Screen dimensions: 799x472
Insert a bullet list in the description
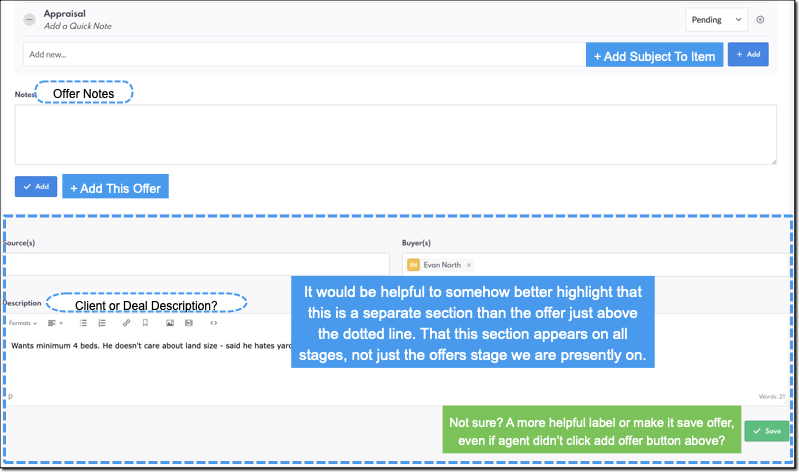(x=83, y=323)
